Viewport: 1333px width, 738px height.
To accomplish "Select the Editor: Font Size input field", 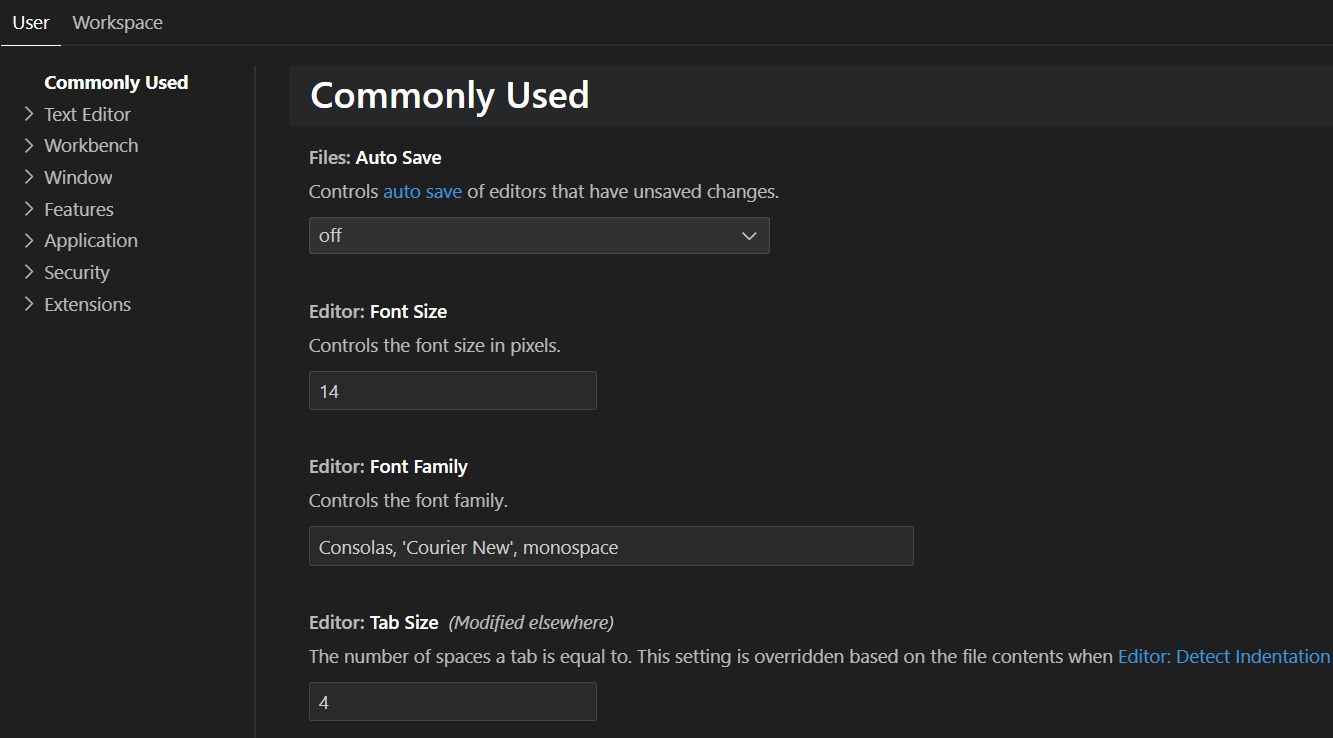I will [x=452, y=390].
